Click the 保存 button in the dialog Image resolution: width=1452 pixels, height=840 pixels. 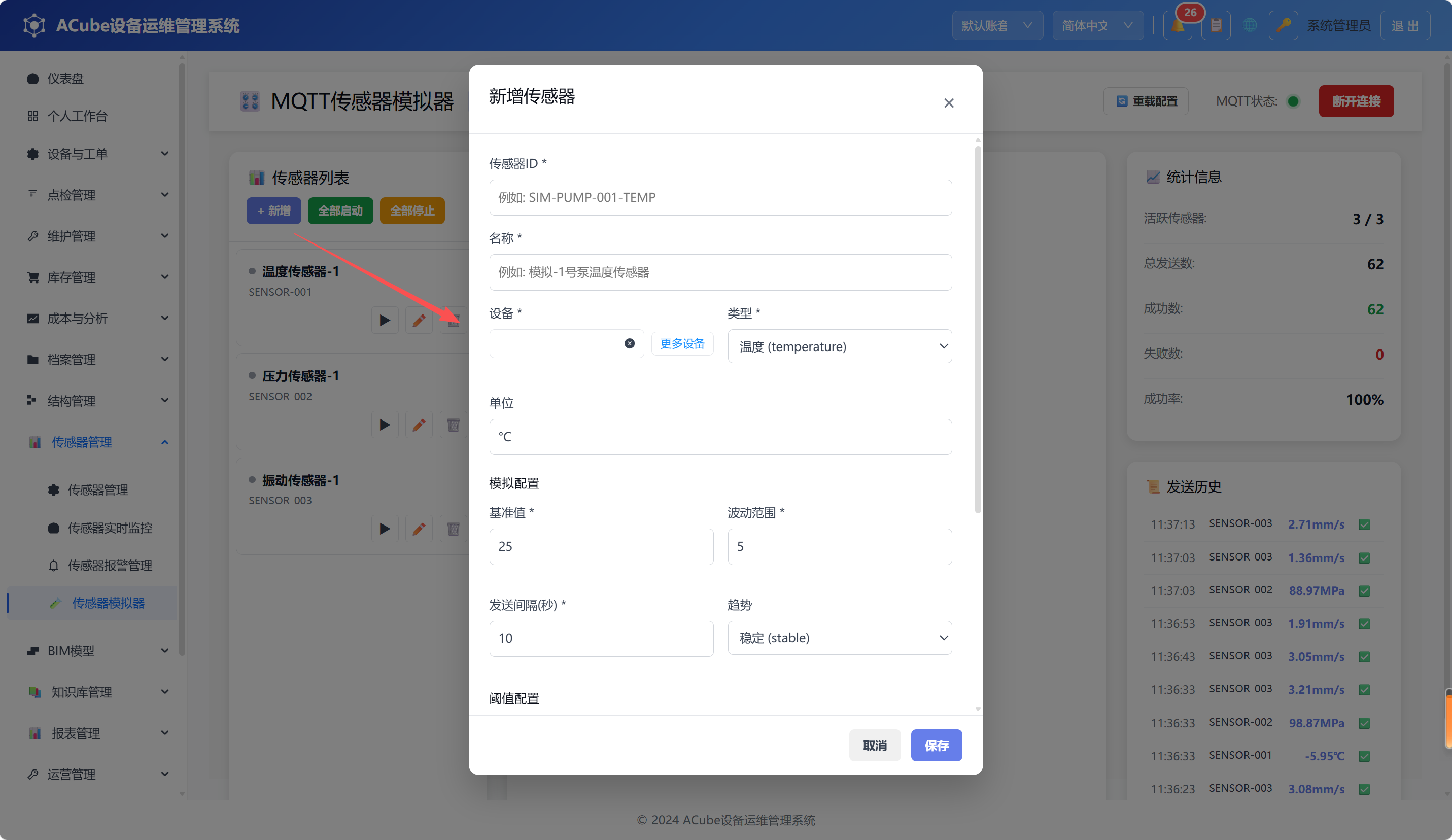(x=937, y=746)
